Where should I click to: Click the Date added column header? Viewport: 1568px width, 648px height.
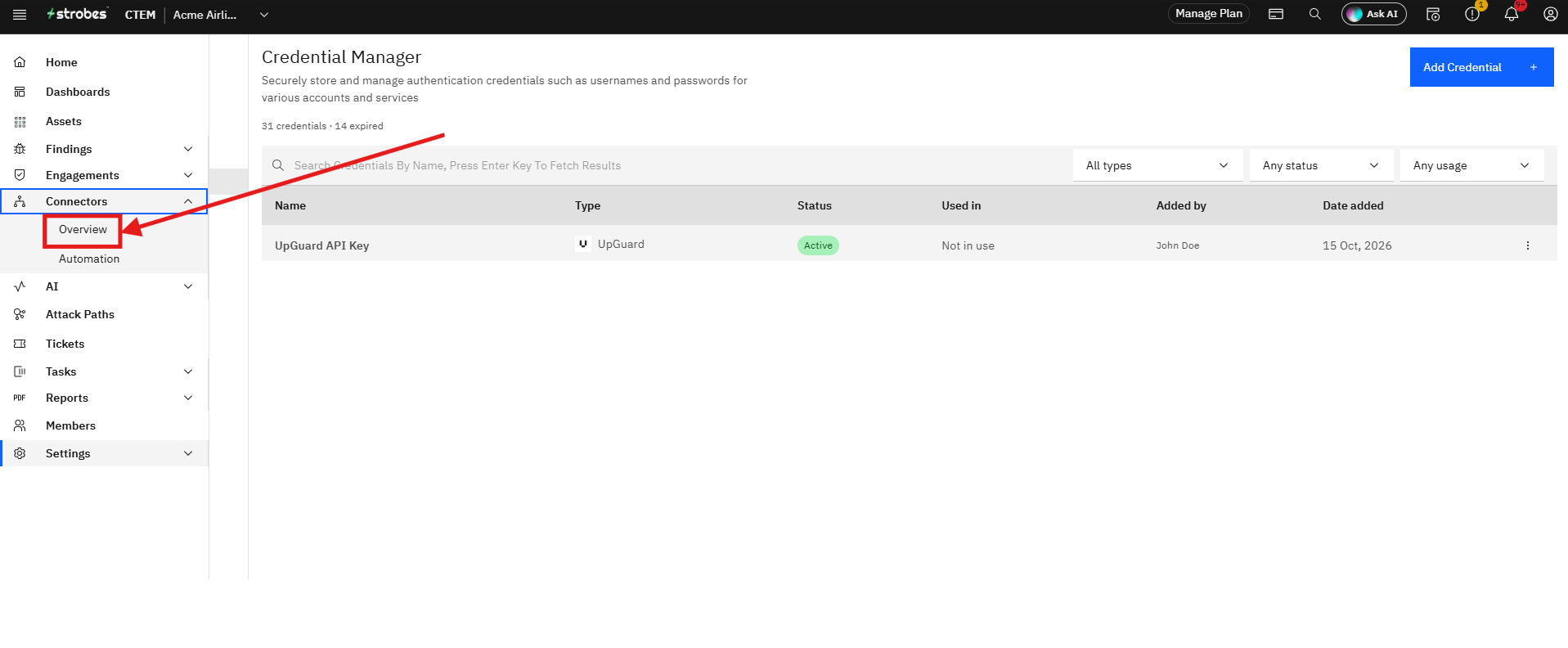click(x=1353, y=205)
